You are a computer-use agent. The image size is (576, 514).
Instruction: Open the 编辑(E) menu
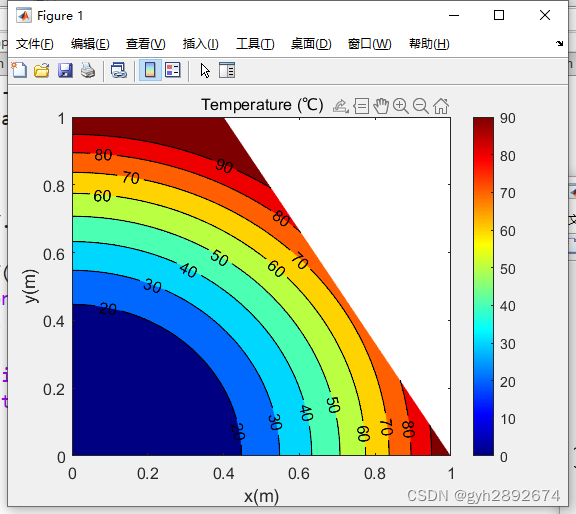[90, 44]
